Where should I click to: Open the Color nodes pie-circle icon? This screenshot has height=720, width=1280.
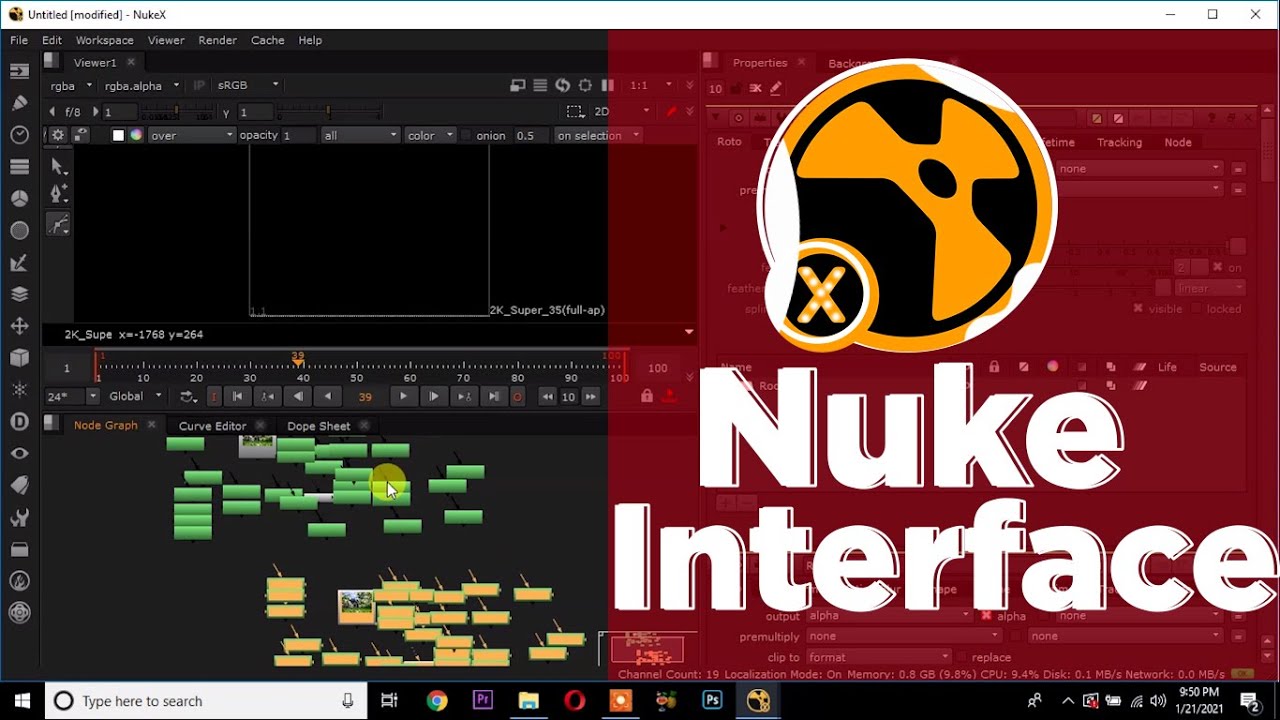[x=19, y=198]
